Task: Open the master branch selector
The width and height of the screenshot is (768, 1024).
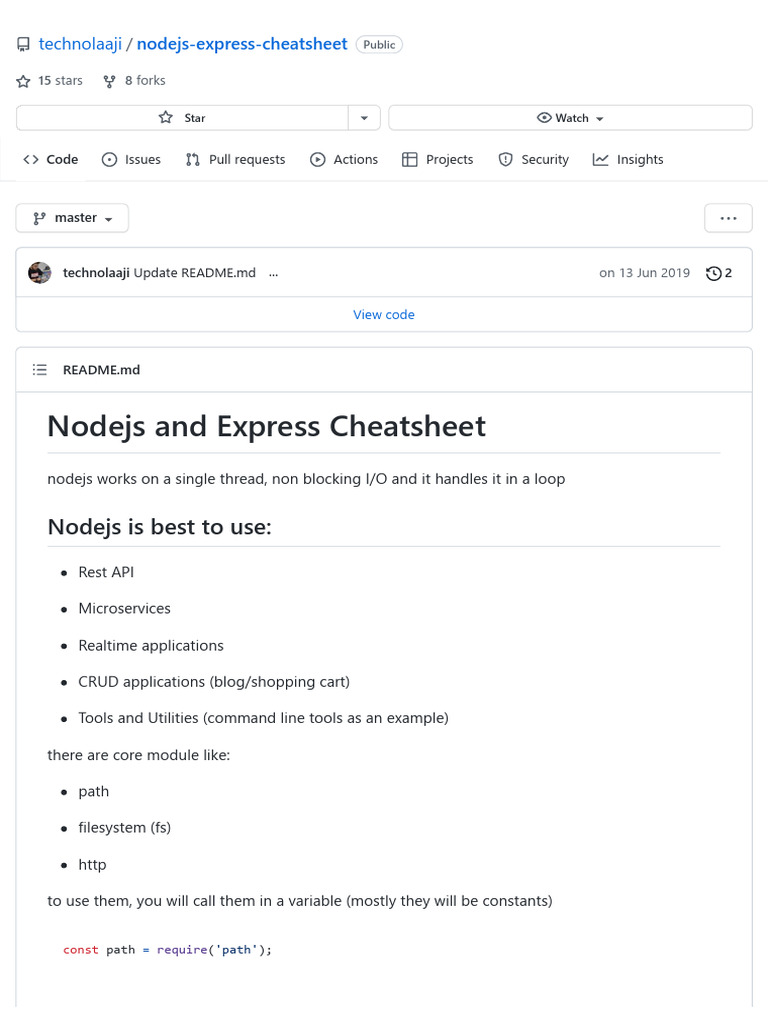Action: tap(72, 218)
